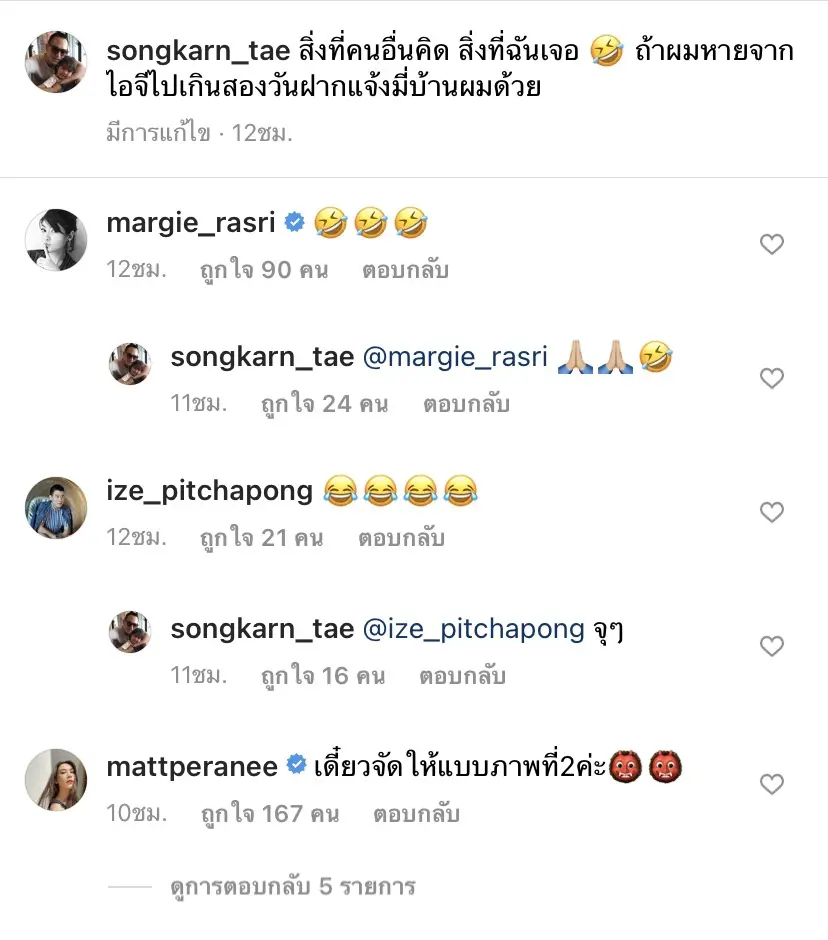The width and height of the screenshot is (828, 940).
Task: View mattperanee's profile picture
Action: point(55,780)
